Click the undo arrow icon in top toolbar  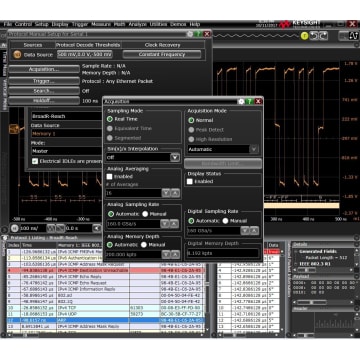[x=313, y=36]
